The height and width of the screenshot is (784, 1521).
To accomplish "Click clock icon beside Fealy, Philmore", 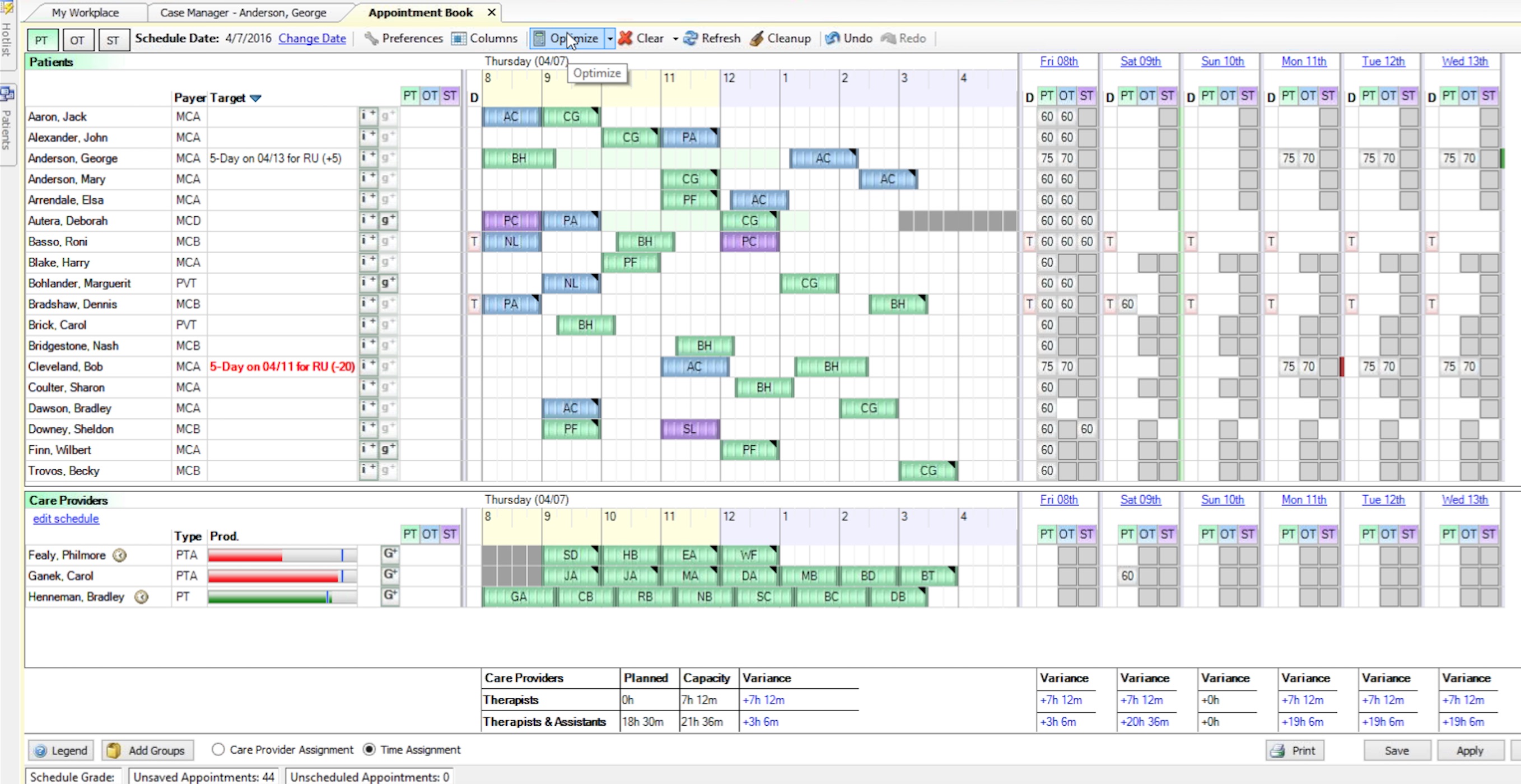I will pos(119,556).
